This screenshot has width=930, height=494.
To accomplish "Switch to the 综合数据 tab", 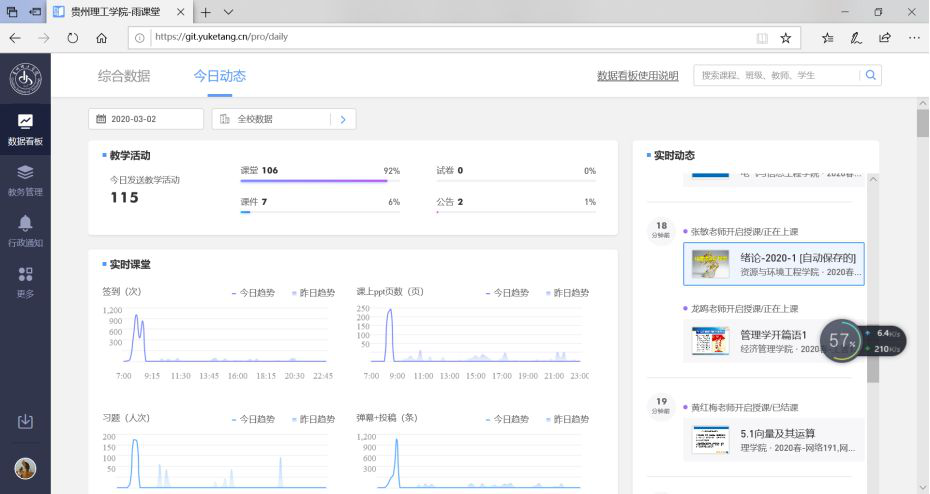I will pos(124,76).
